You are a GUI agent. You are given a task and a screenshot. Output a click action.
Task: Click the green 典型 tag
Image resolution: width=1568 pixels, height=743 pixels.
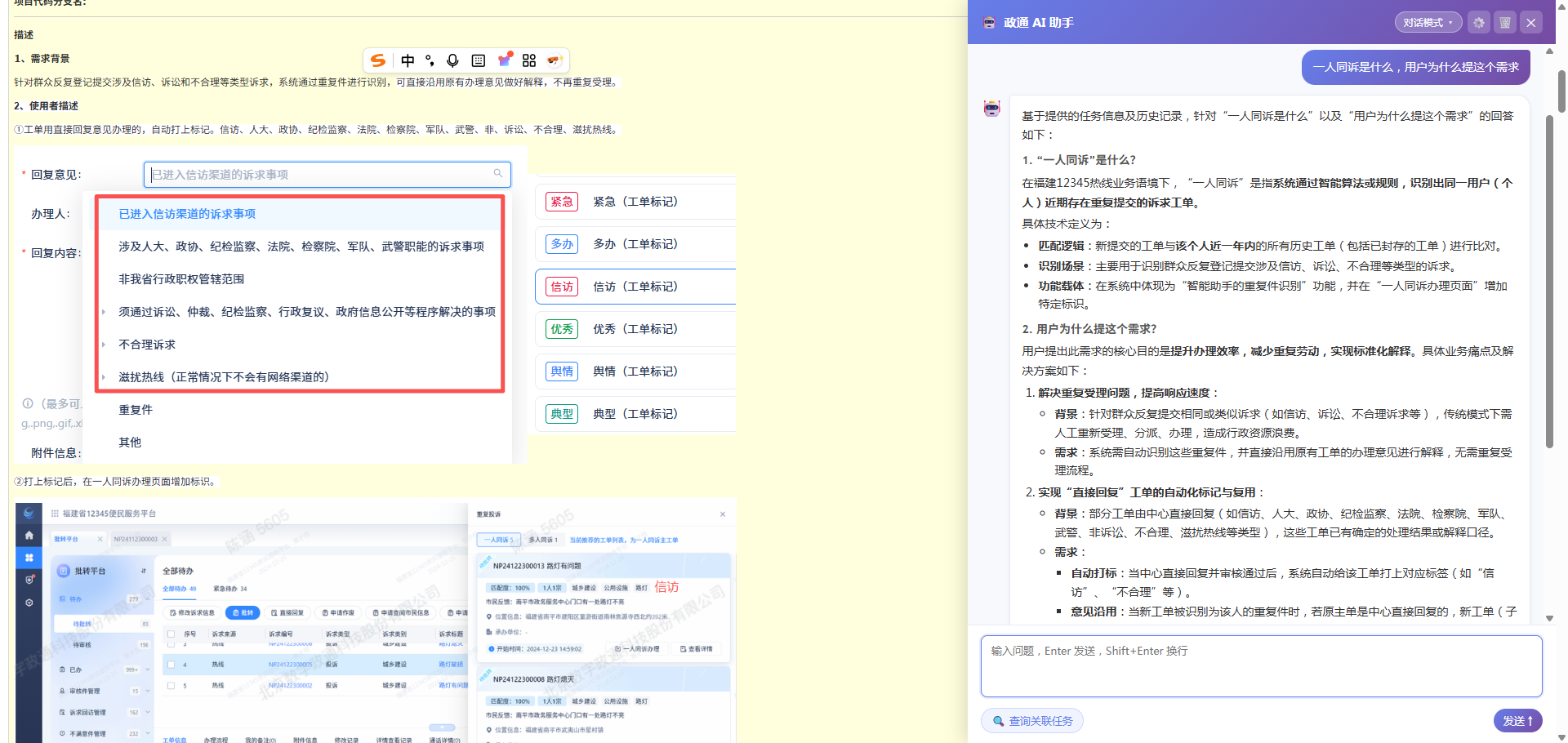click(562, 414)
